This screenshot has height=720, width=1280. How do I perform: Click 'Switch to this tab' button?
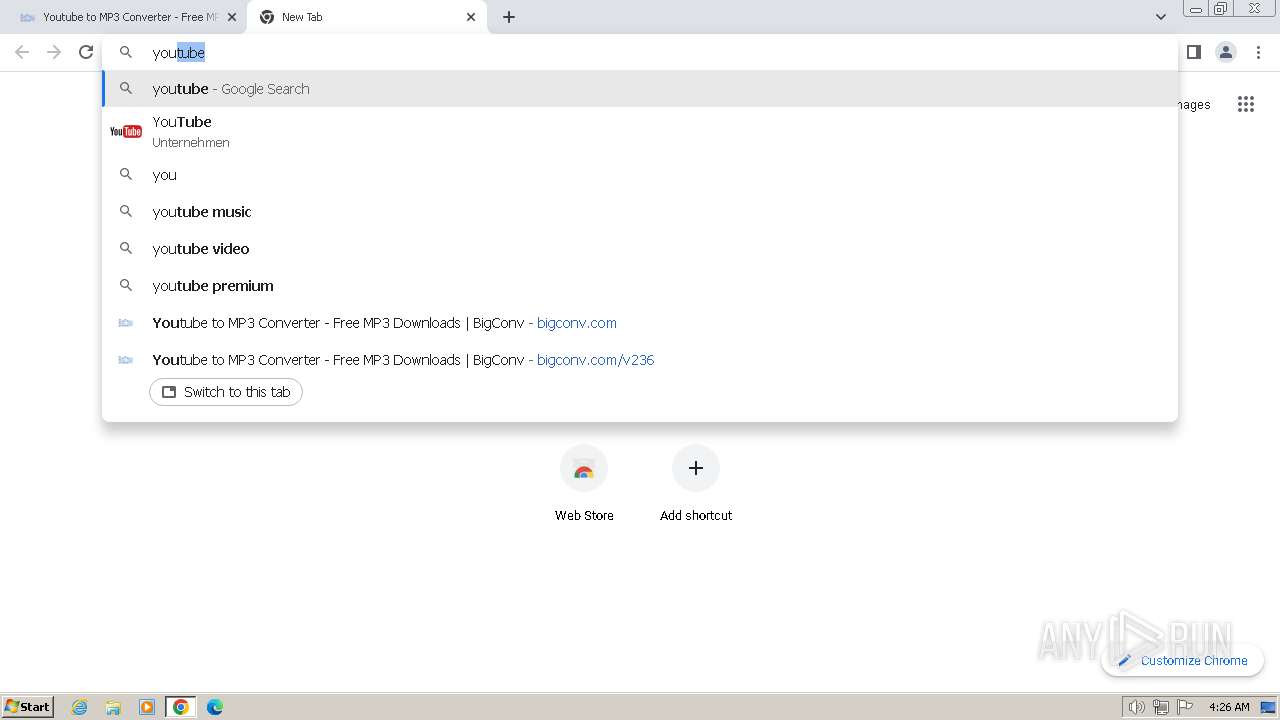coord(226,392)
